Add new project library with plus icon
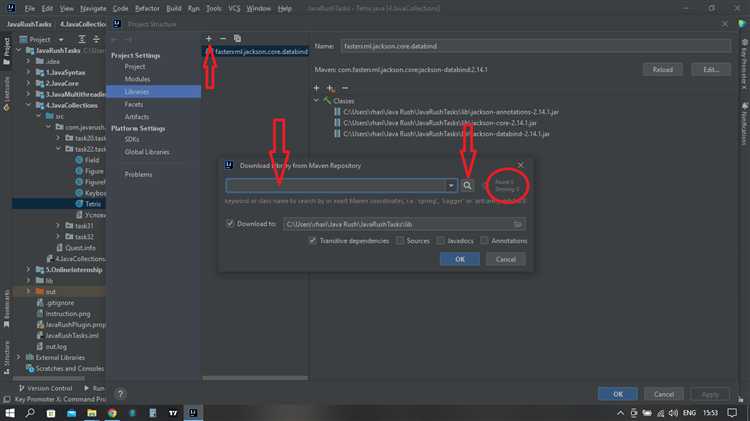Viewport: 750px width, 421px height. (x=209, y=38)
